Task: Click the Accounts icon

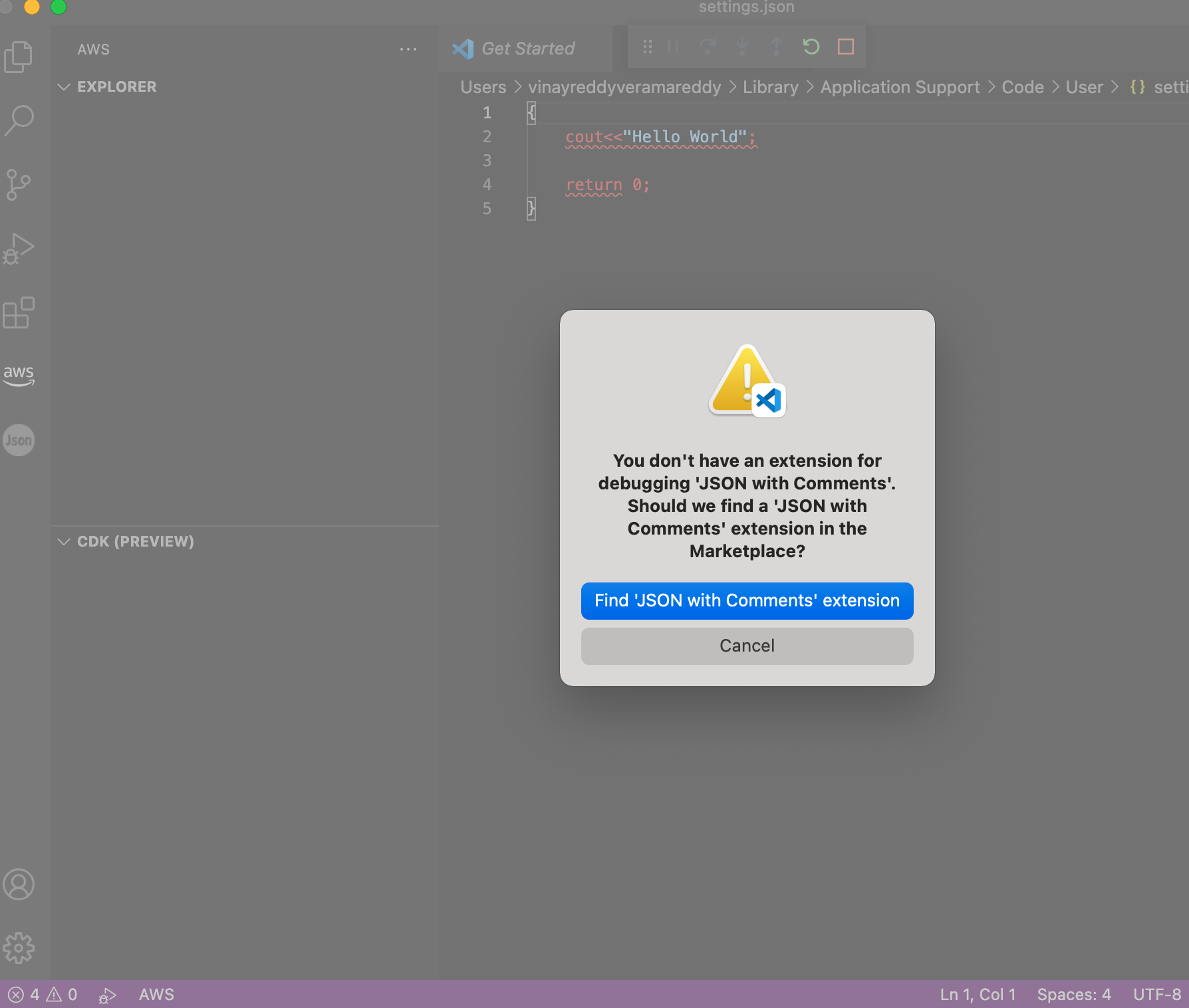Action: pos(19,884)
